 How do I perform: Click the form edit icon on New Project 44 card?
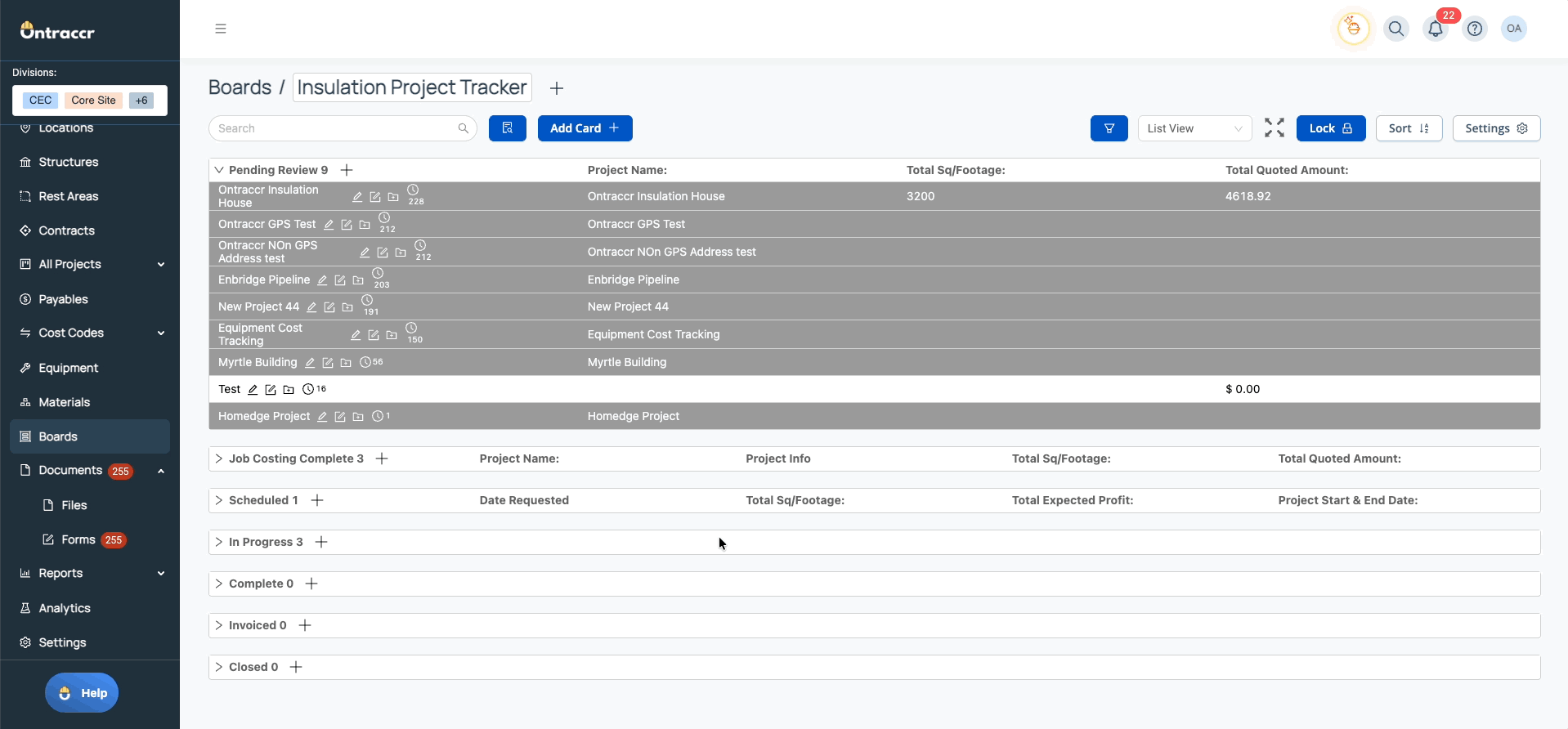[329, 307]
